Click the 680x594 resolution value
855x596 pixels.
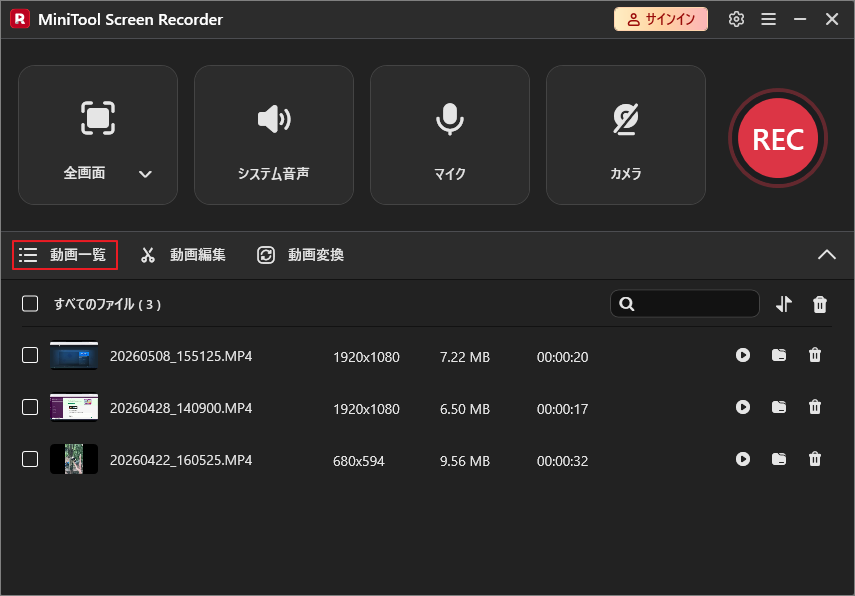(359, 461)
